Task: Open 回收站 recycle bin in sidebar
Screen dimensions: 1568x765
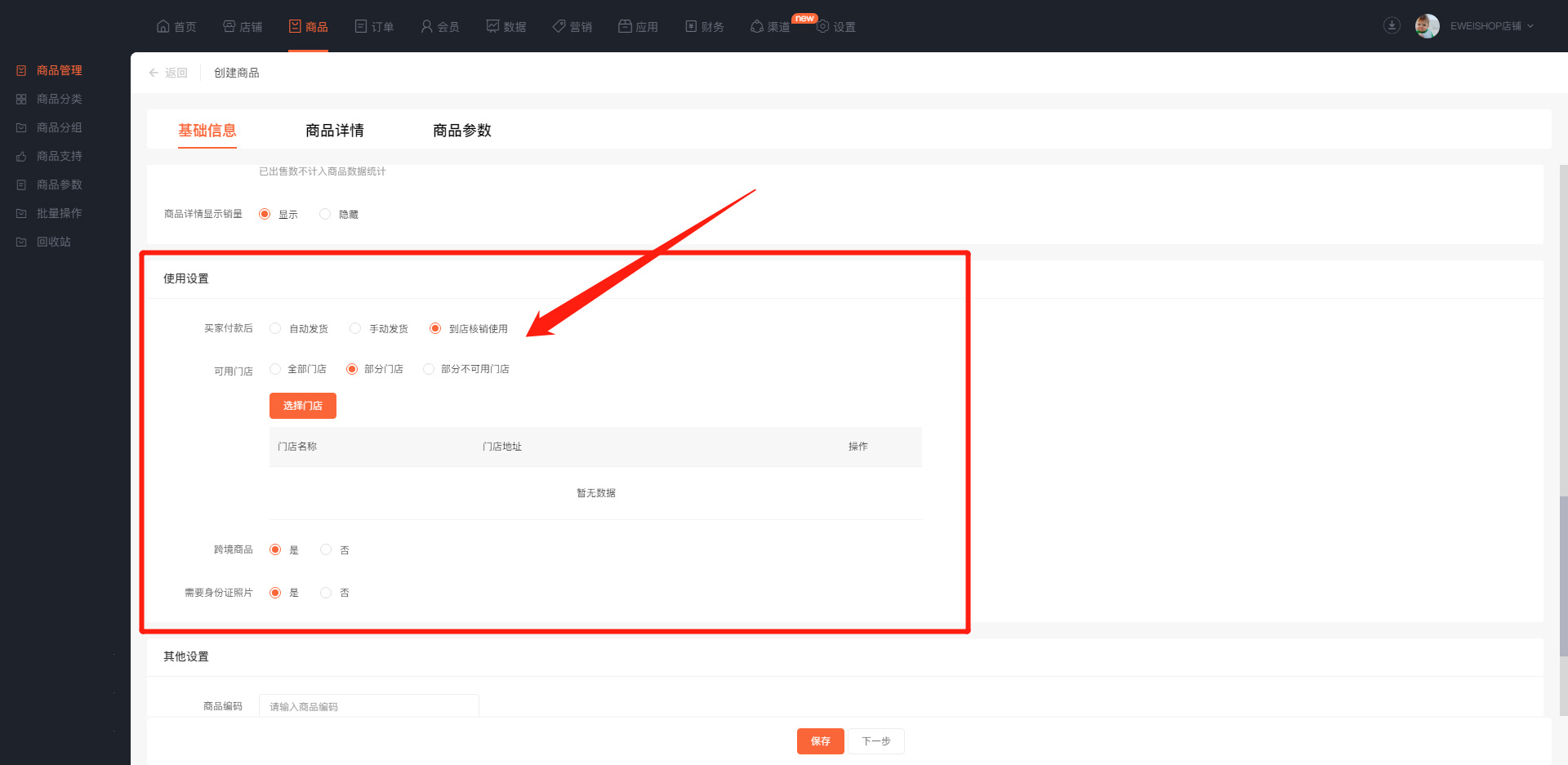Action: point(53,242)
